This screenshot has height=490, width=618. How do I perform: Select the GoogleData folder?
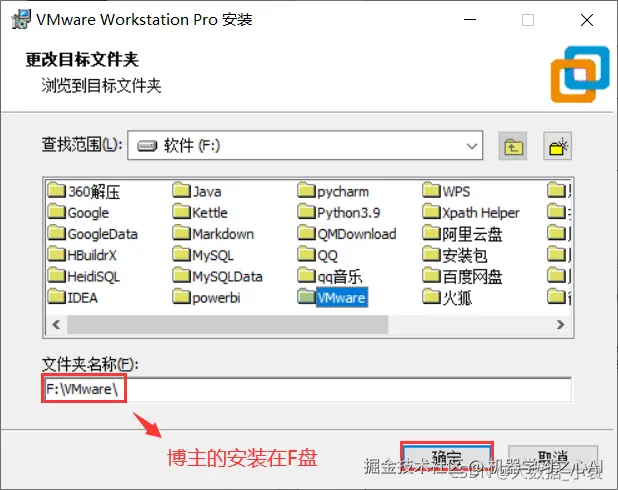(x=93, y=234)
